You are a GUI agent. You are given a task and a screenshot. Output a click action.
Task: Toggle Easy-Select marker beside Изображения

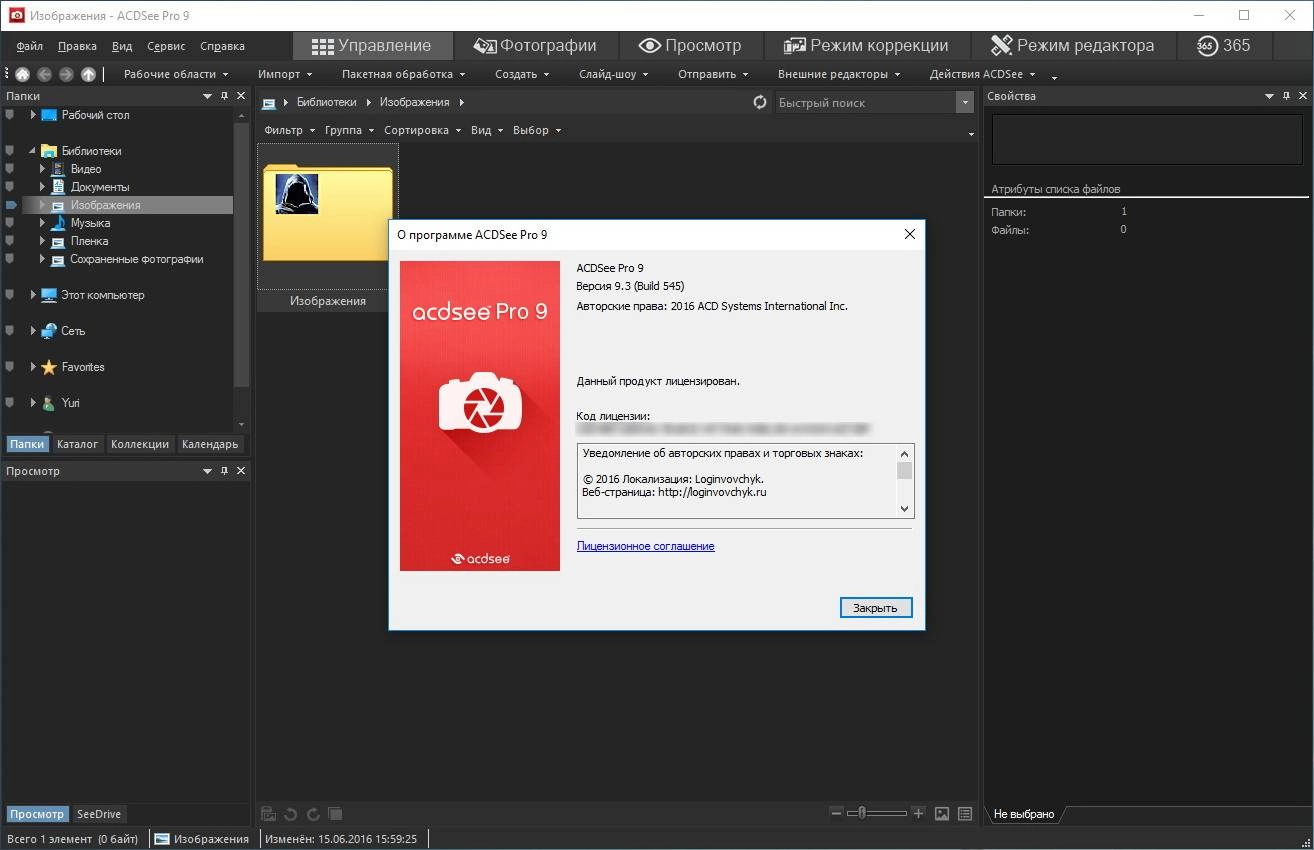point(11,205)
